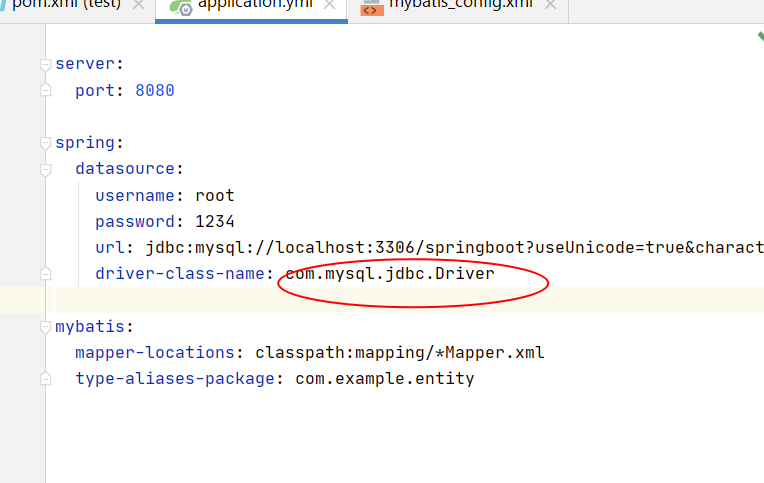Place cursor on the highlighted empty line
The width and height of the screenshot is (764, 483).
[x=409, y=300]
